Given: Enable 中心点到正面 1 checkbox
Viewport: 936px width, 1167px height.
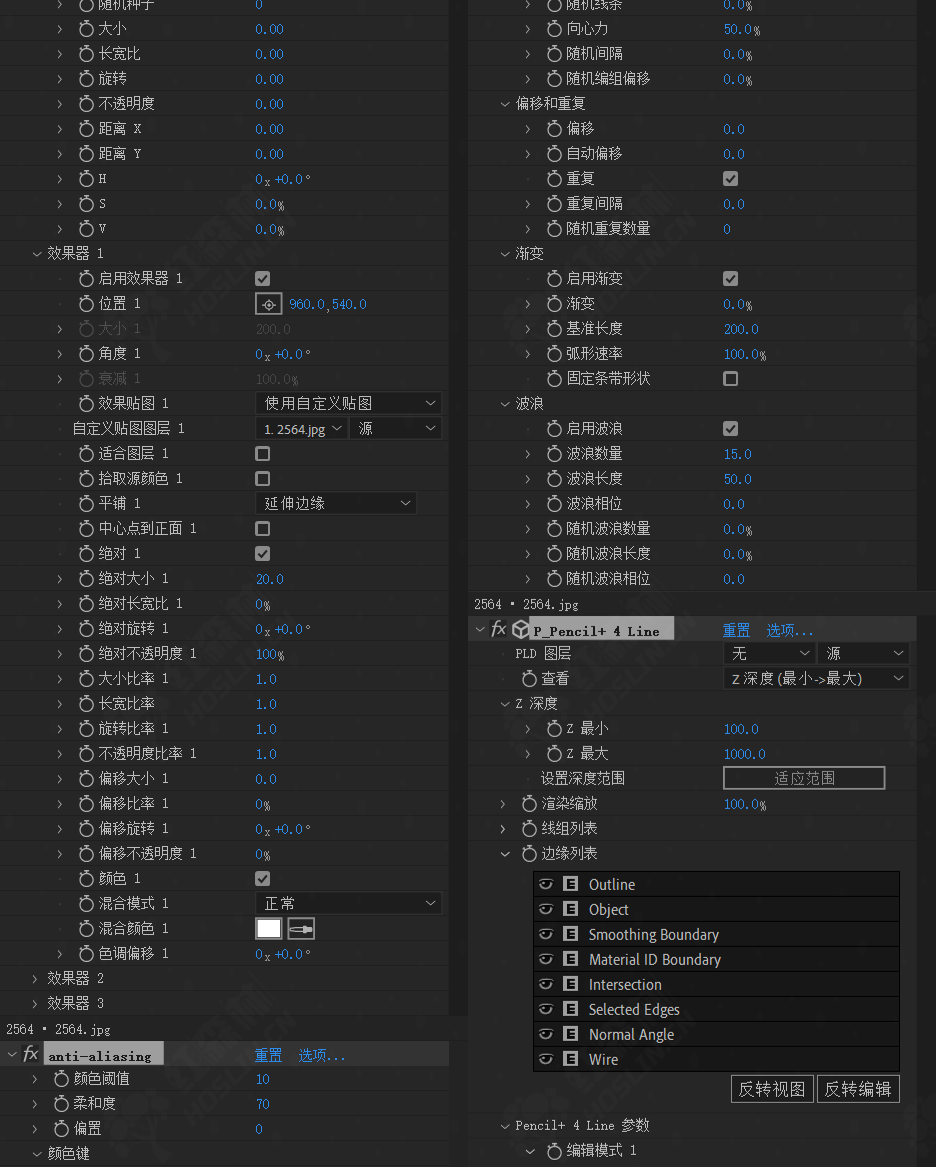Looking at the screenshot, I should point(263,528).
